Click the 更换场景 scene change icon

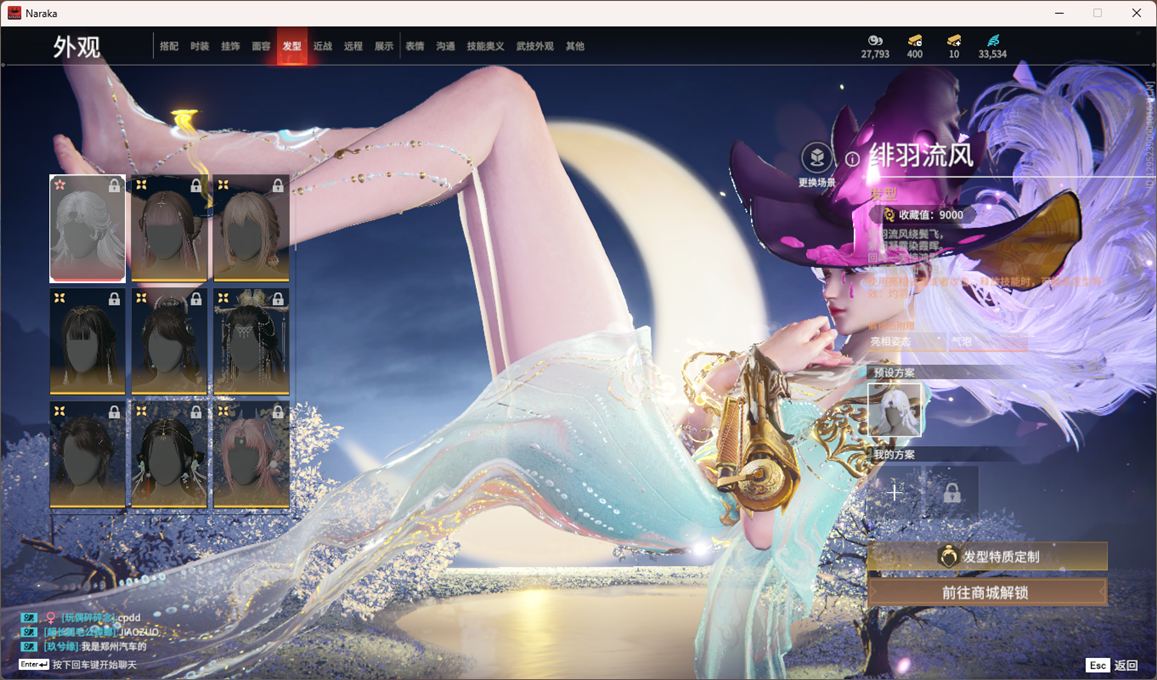point(817,157)
